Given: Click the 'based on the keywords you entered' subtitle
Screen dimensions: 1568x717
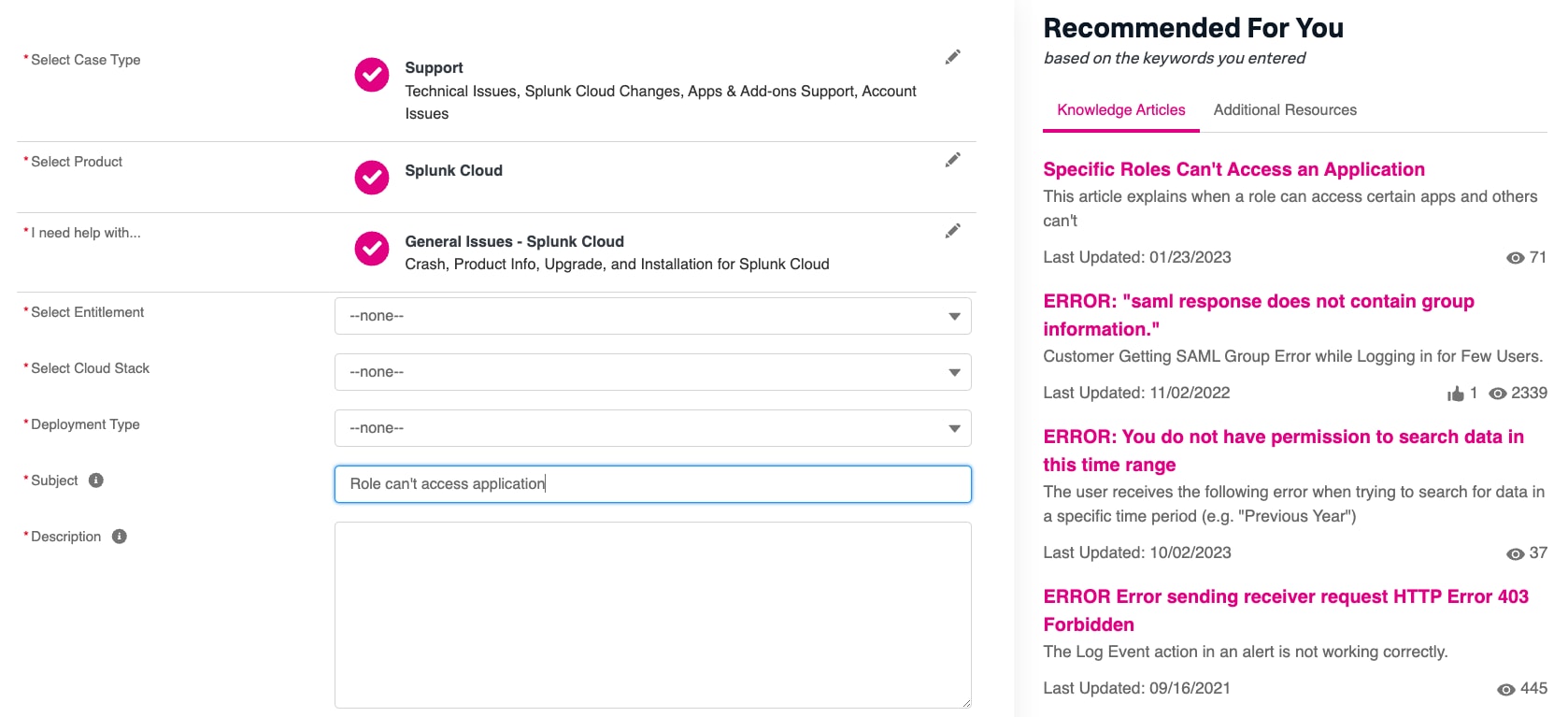Looking at the screenshot, I should tap(1175, 58).
